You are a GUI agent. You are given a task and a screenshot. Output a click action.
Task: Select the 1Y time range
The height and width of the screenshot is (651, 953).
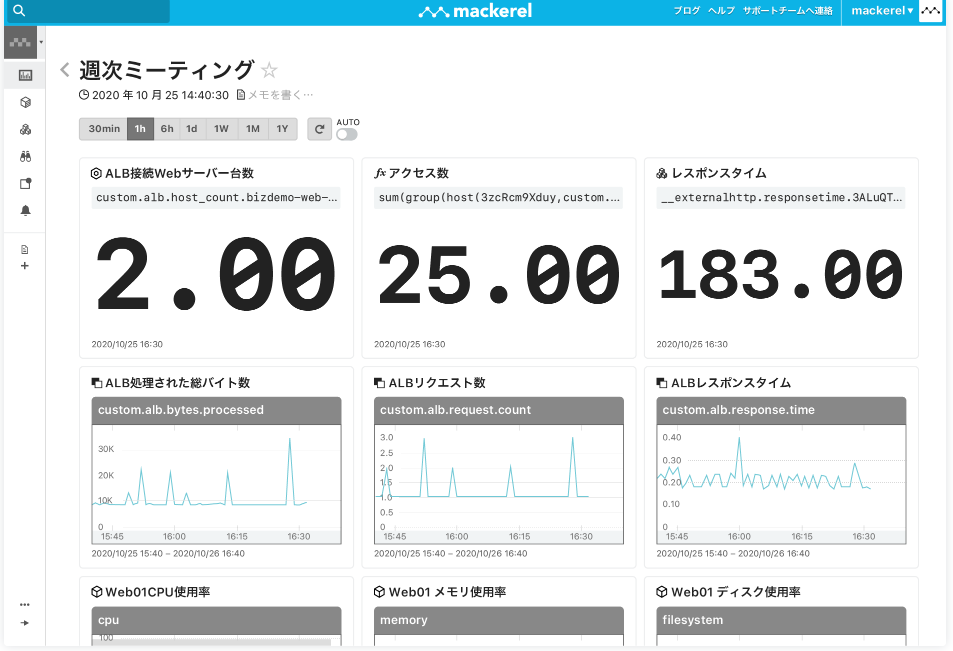(283, 129)
